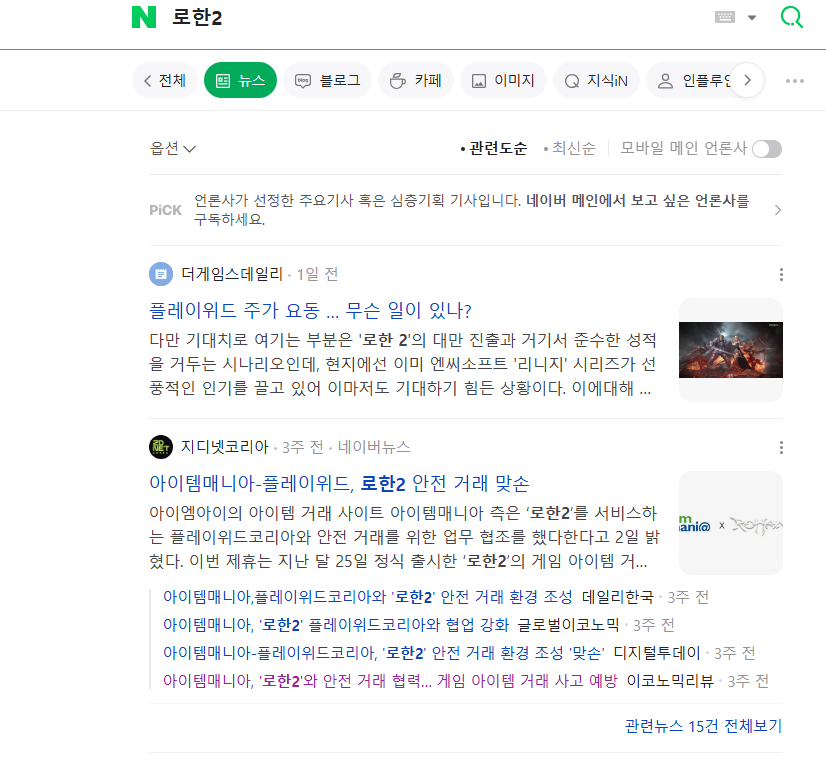Click the 더게임스데일리 publisher icon

pos(161,274)
